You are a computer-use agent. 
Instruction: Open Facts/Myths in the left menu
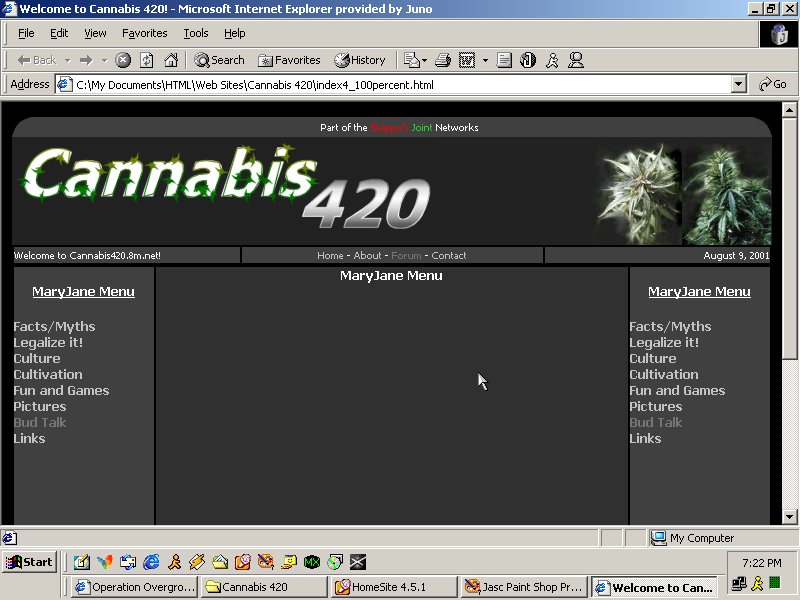click(x=55, y=327)
